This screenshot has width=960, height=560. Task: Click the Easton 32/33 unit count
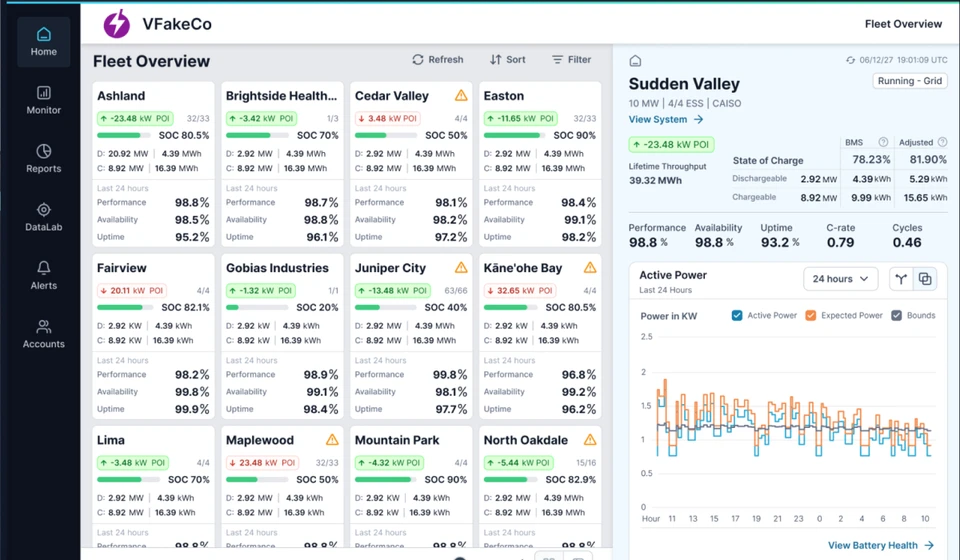pyautogui.click(x=584, y=118)
